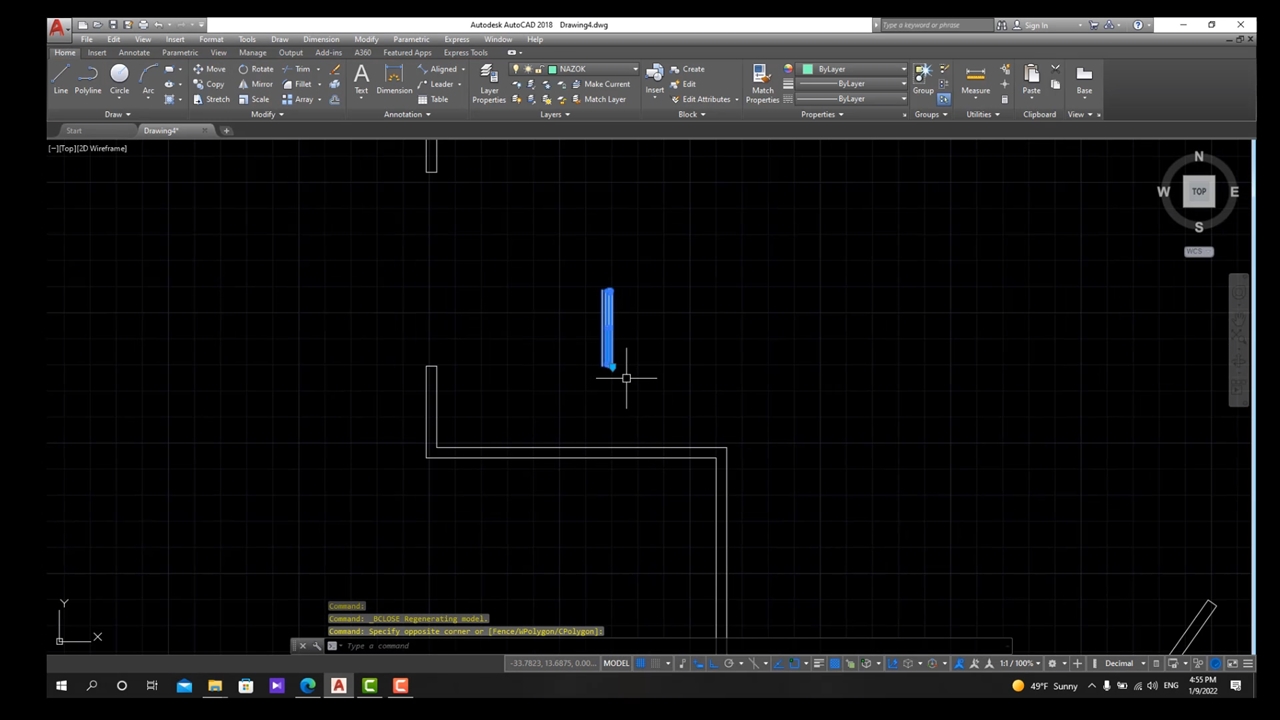Click the Polyline tool
Screen dimensions: 1280x720
[x=88, y=78]
